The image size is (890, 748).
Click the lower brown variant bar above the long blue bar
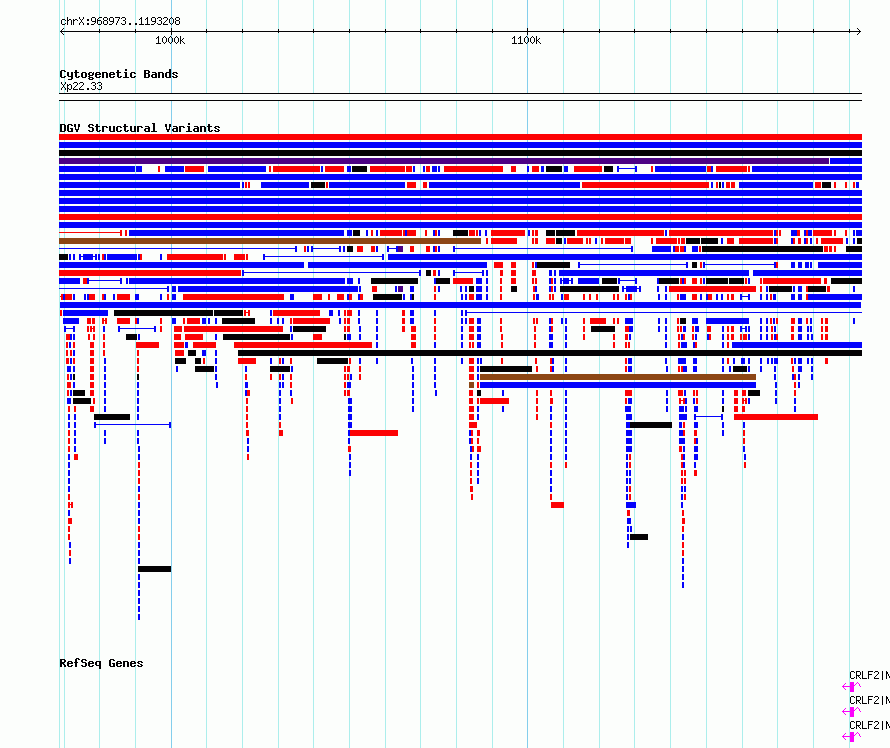tap(618, 377)
